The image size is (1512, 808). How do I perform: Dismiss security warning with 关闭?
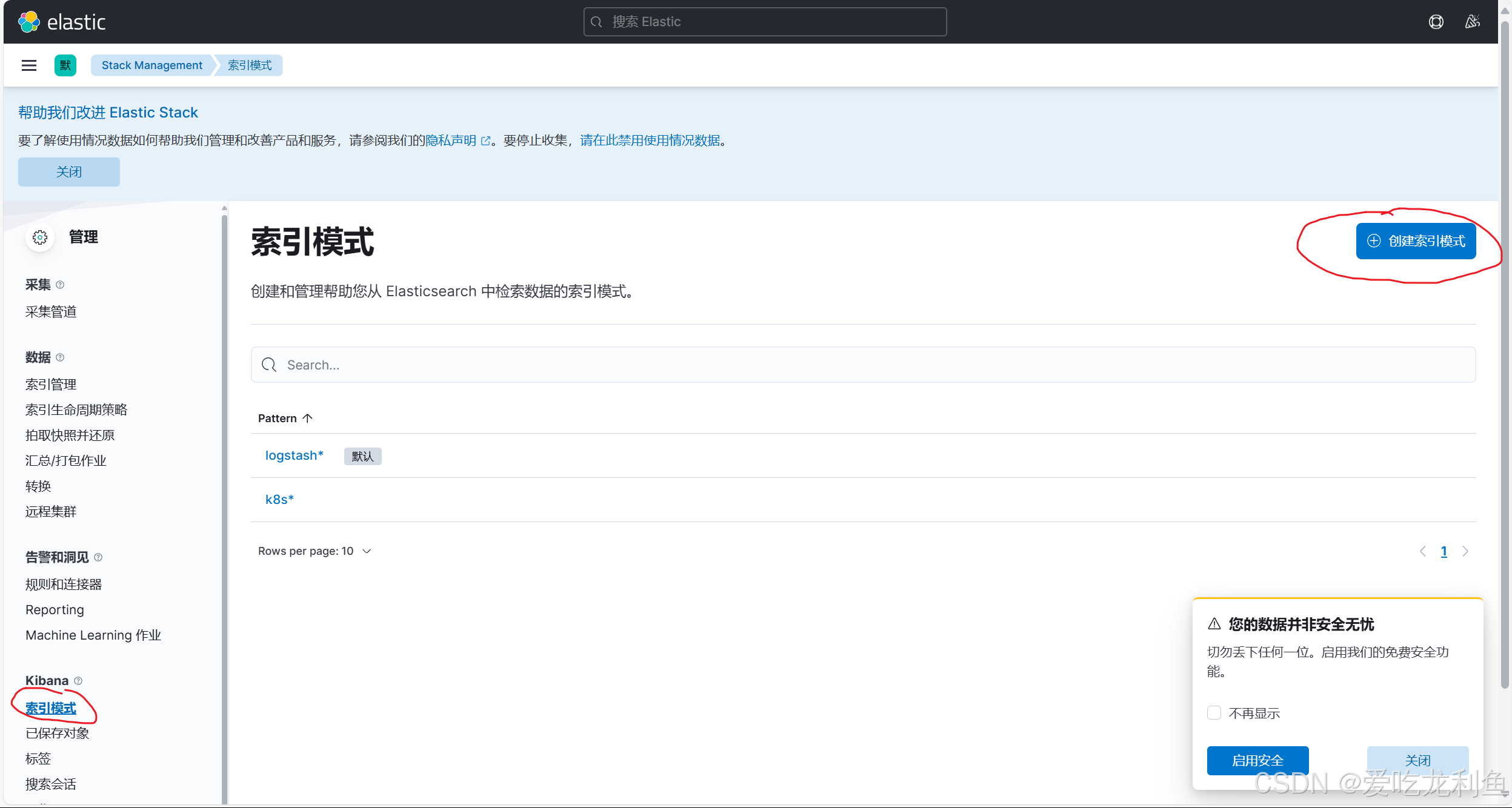[x=1417, y=761]
